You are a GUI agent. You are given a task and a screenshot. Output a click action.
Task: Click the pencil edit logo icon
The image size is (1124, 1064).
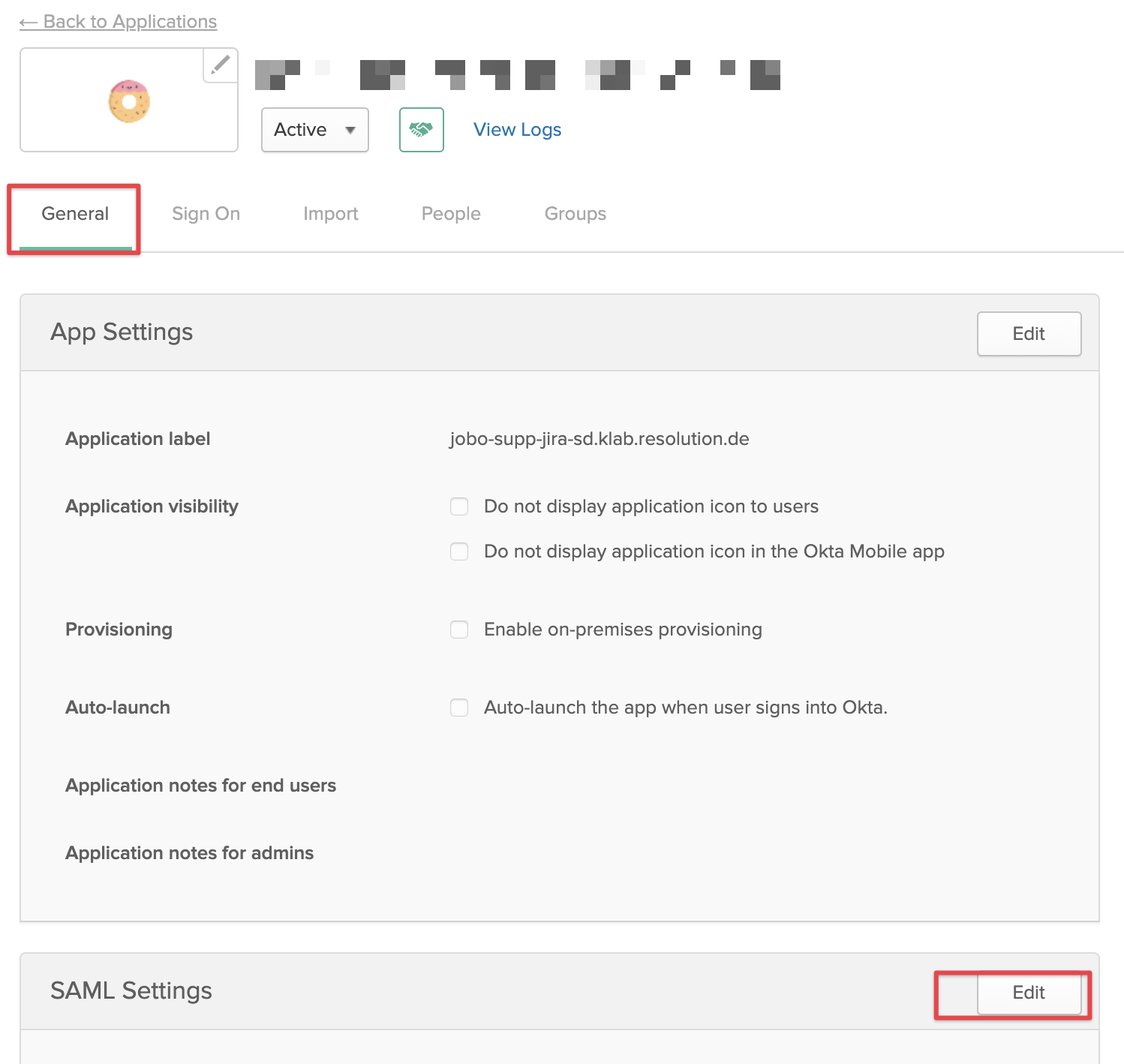point(220,65)
